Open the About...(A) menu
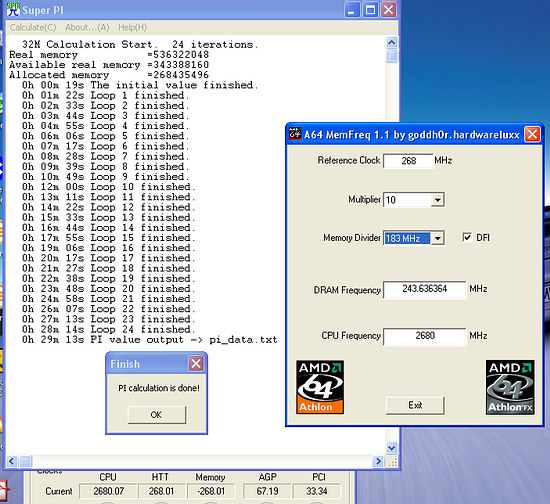Viewport: 550px width, 504px height. [x=87, y=27]
